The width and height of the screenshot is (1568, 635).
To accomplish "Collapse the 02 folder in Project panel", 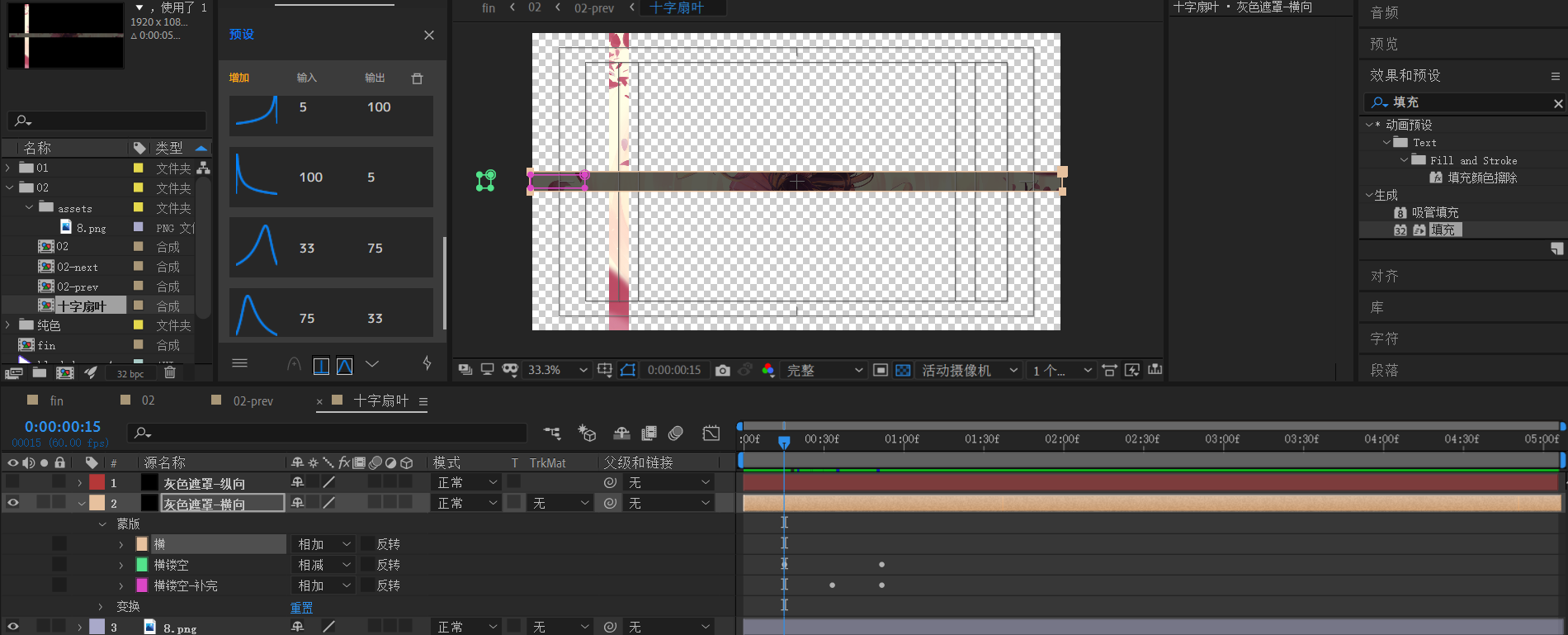I will 9,187.
